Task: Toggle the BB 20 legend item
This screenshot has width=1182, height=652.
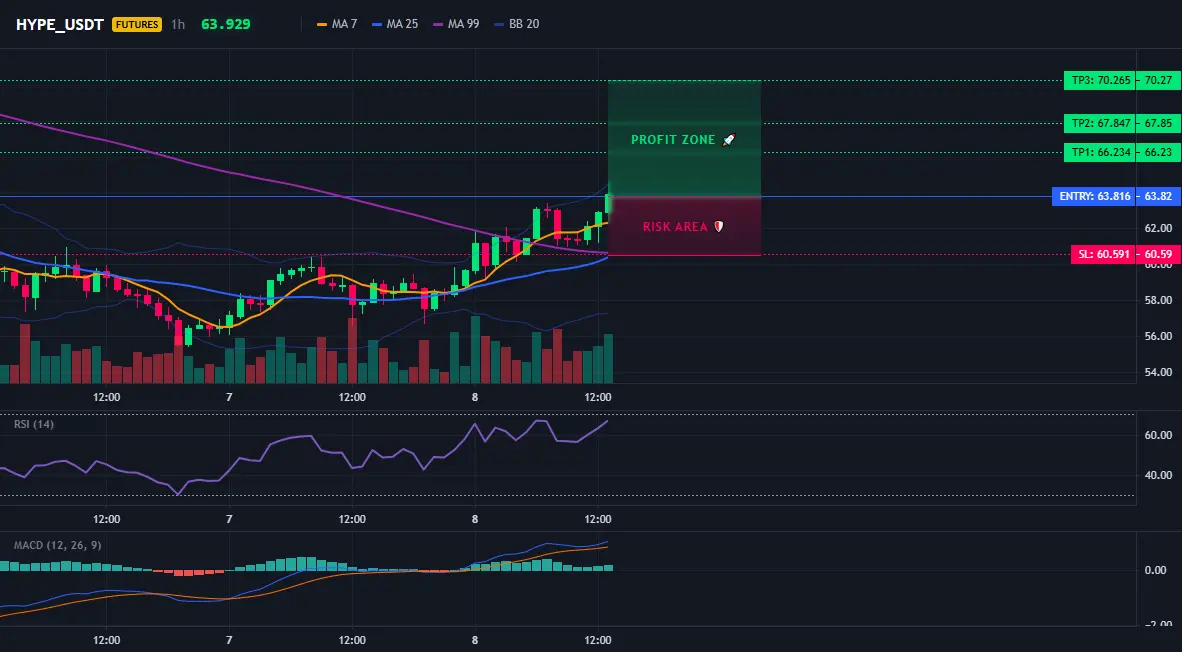Action: 516,24
